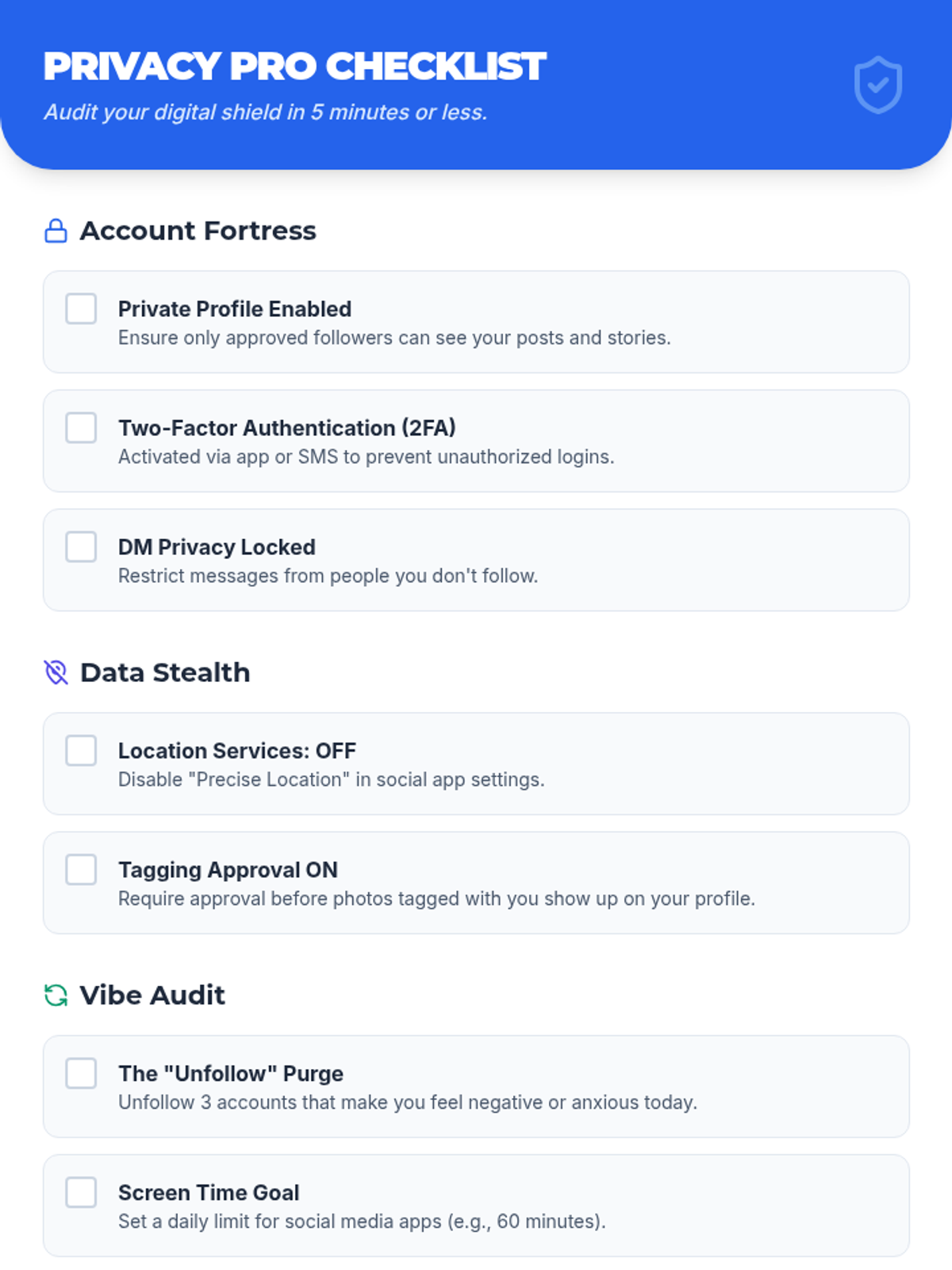Click the Account Fortress section heading
Image resolution: width=952 pixels, height=1270 pixels.
198,231
